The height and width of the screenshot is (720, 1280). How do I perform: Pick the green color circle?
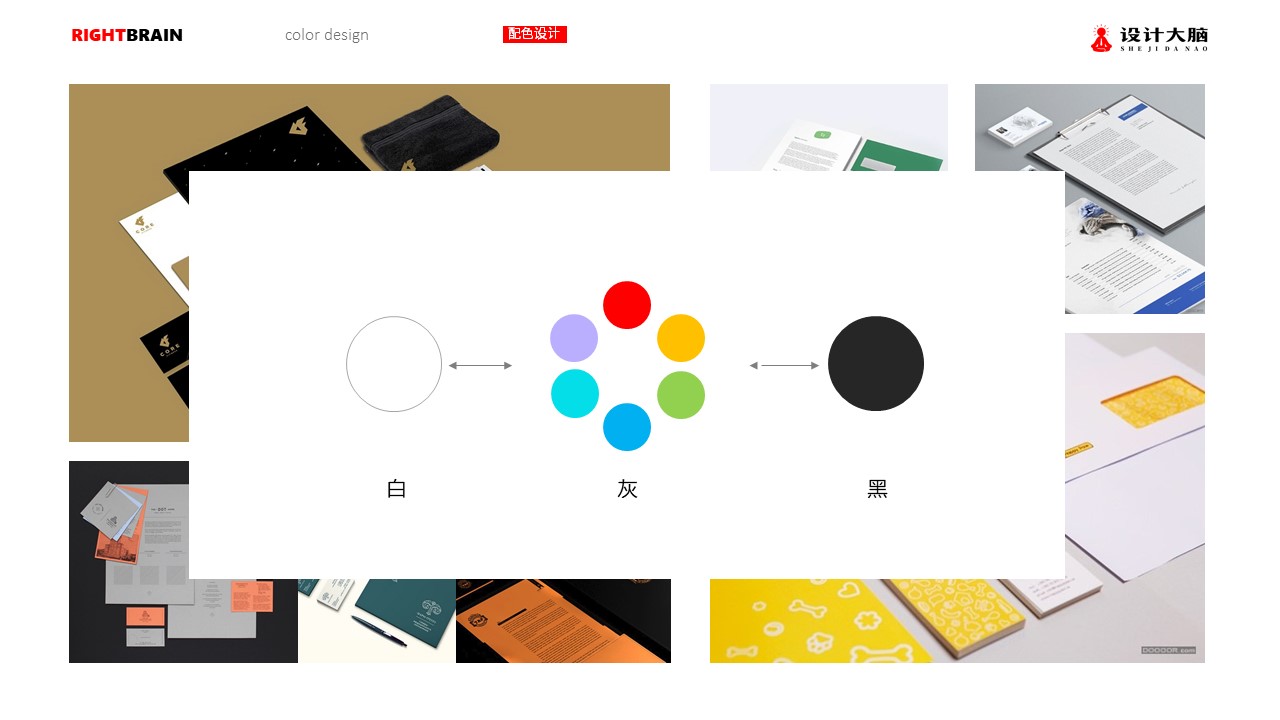pos(681,395)
